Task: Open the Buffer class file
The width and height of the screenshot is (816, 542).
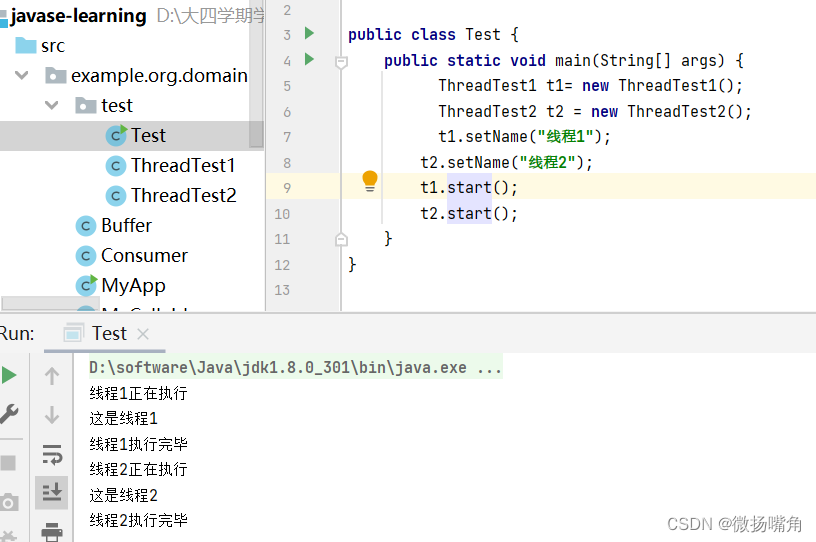Action: [126, 225]
